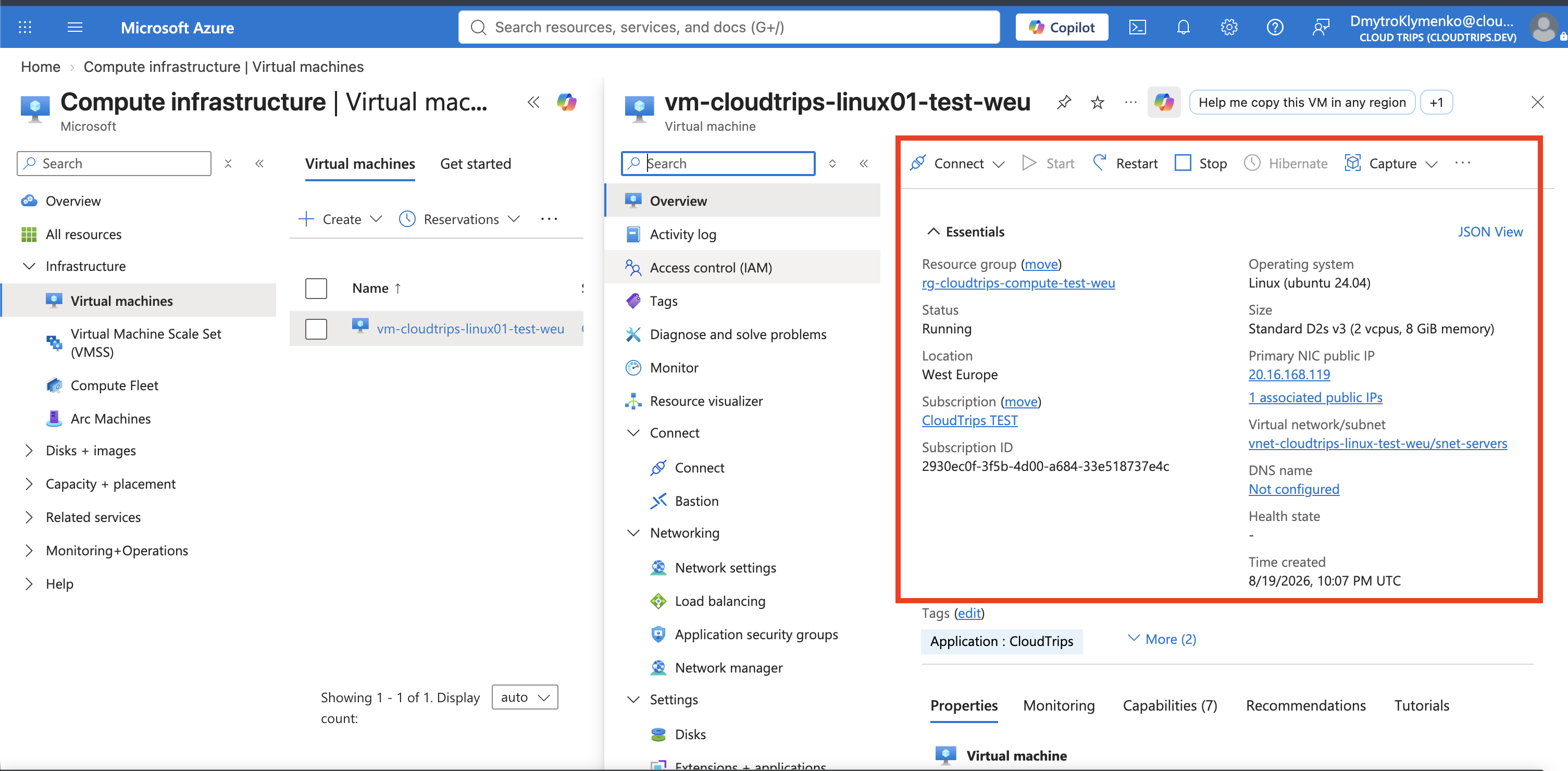The height and width of the screenshot is (771, 1568).
Task: Collapse the left navigation menu next to Search
Action: click(259, 164)
